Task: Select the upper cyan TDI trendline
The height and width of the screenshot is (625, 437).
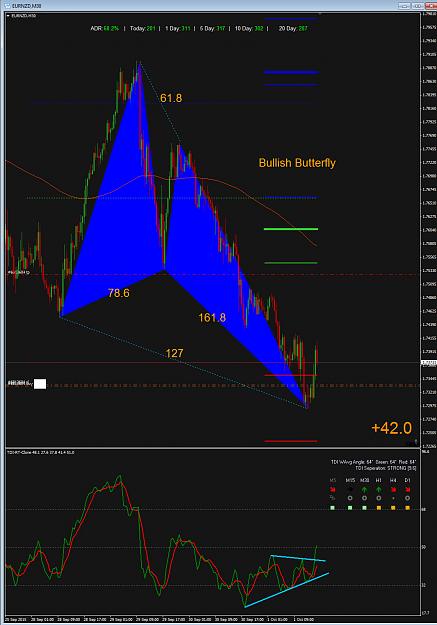Action: tap(298, 558)
